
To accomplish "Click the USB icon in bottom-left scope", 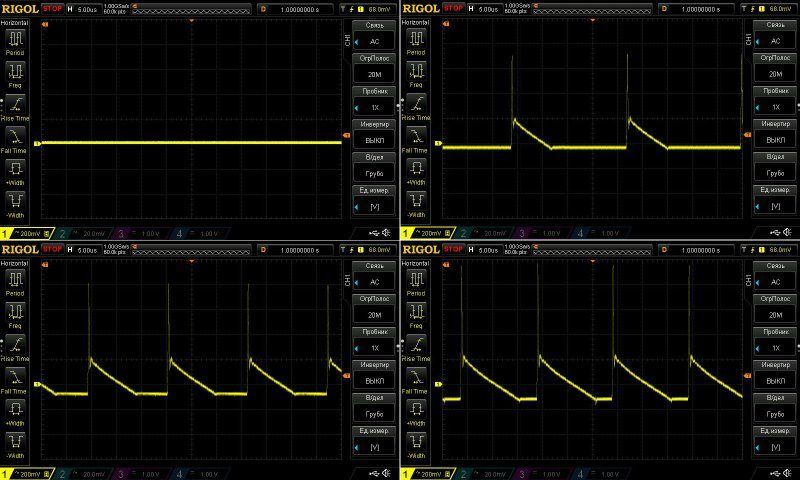I will [372, 472].
